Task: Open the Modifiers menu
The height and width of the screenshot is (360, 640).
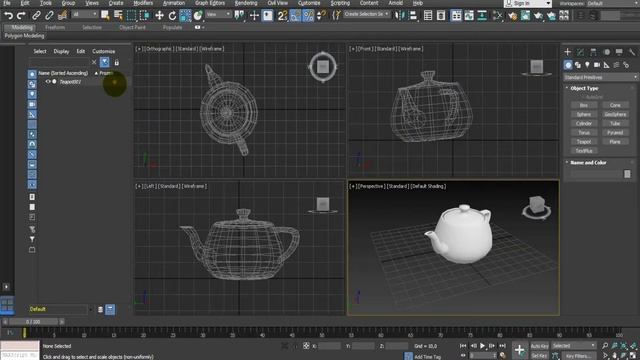Action: [143, 3]
